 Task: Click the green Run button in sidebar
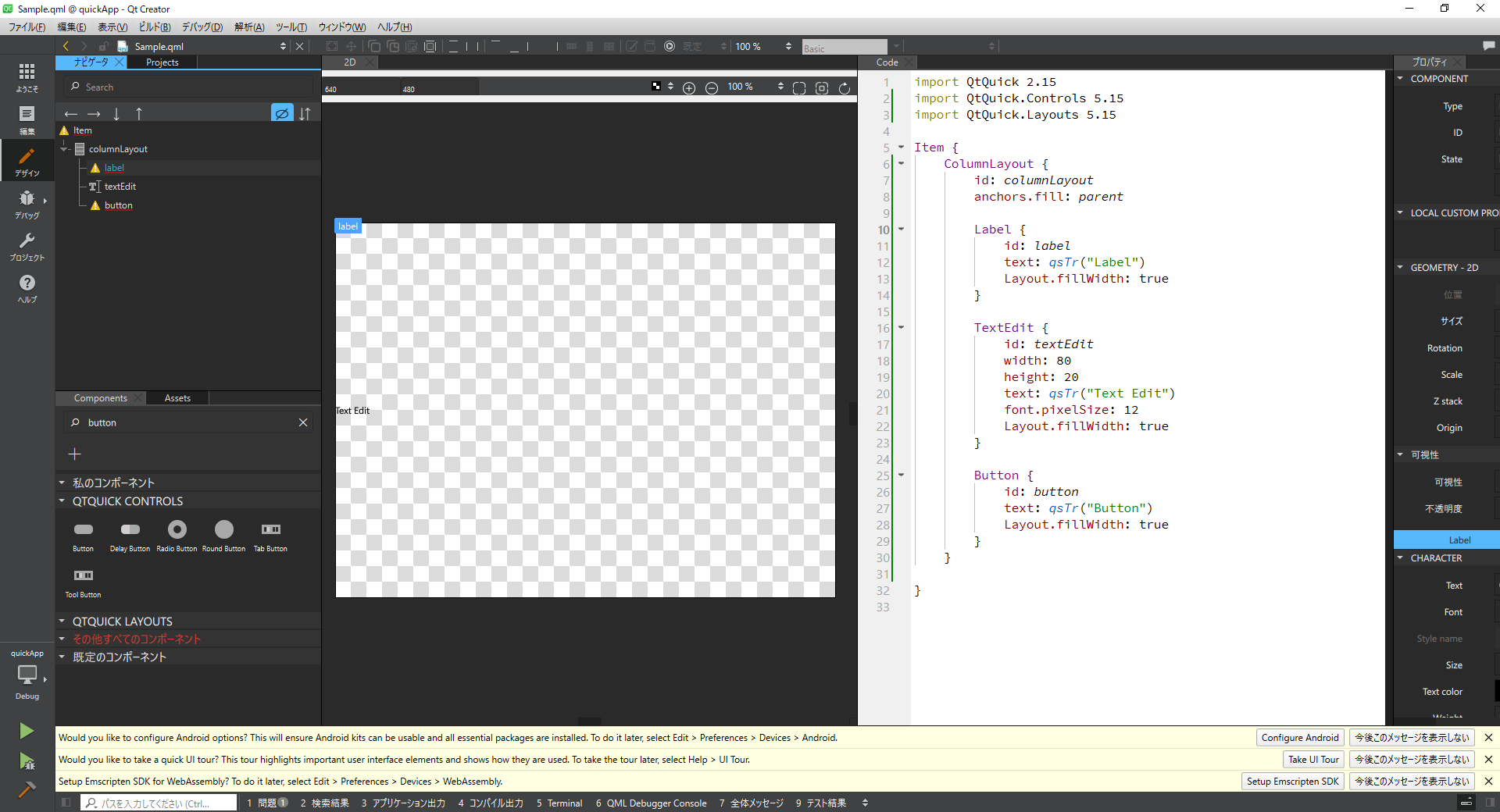coord(27,731)
